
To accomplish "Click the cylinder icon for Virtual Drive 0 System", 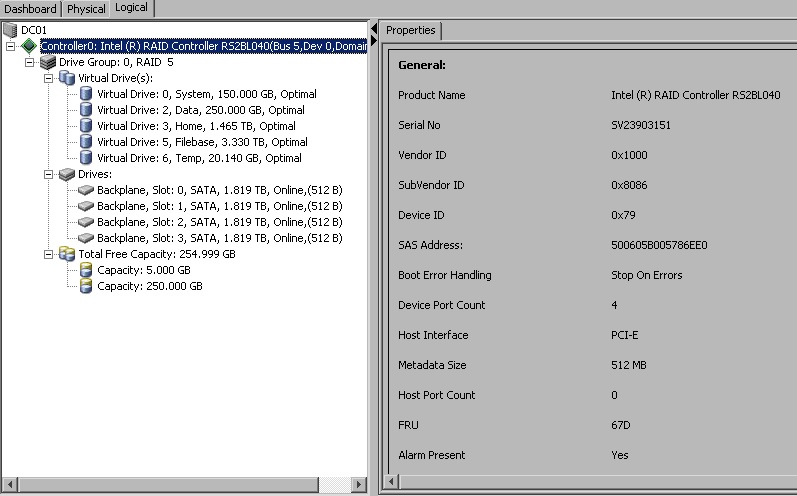I will coord(86,94).
